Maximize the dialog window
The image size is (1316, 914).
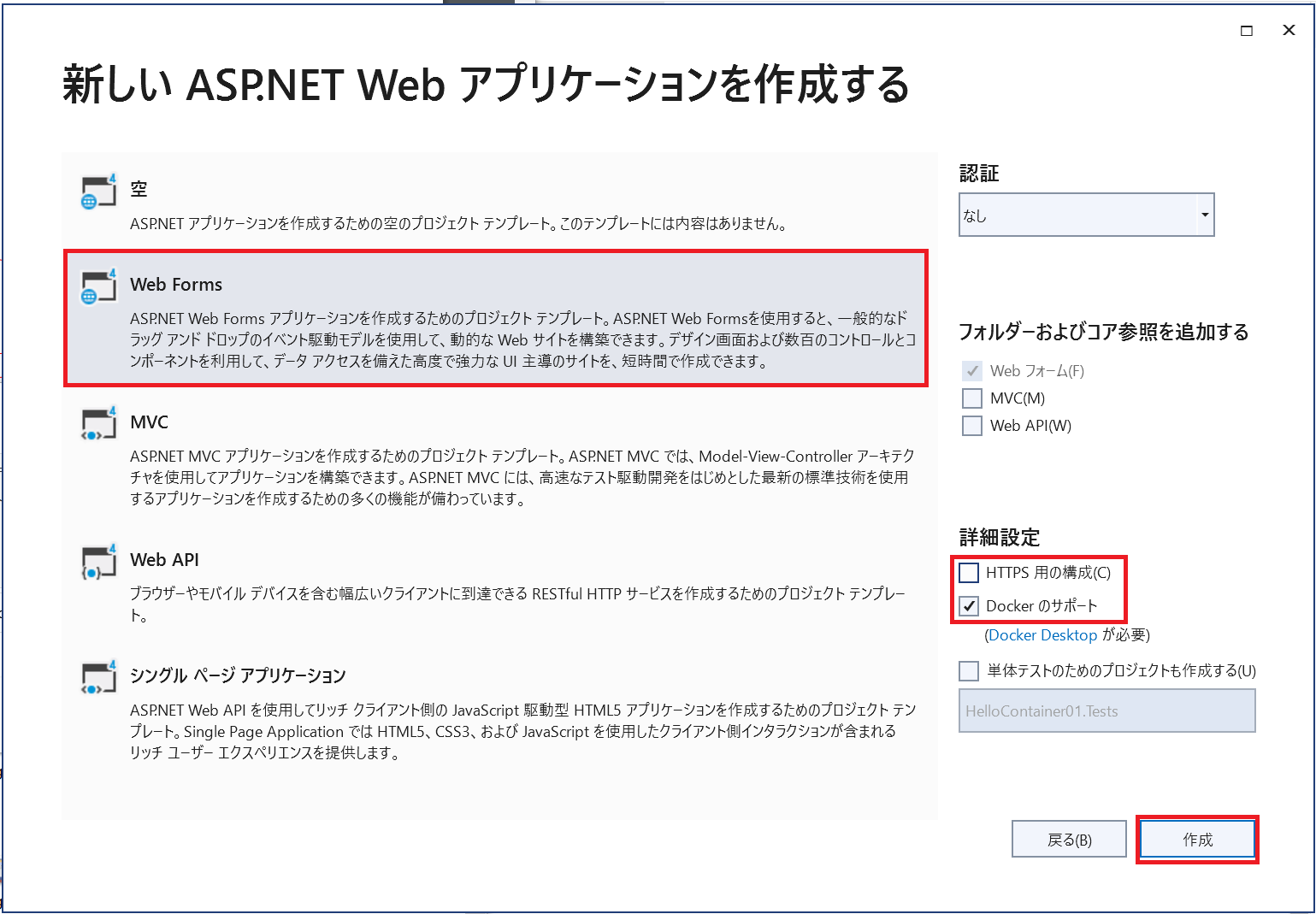click(1247, 31)
